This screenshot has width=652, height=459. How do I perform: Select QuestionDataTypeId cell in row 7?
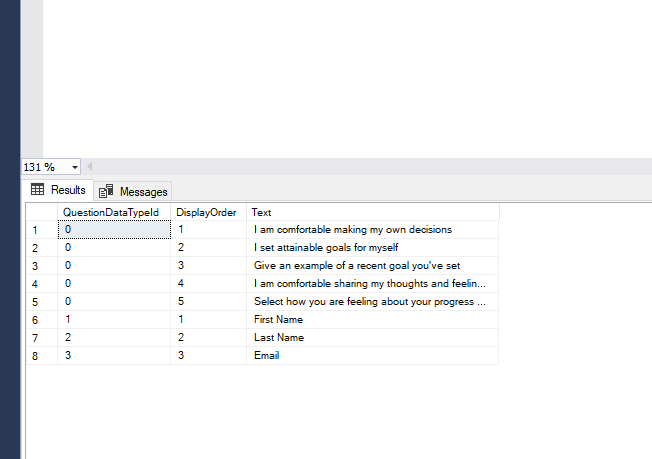pyautogui.click(x=114, y=338)
